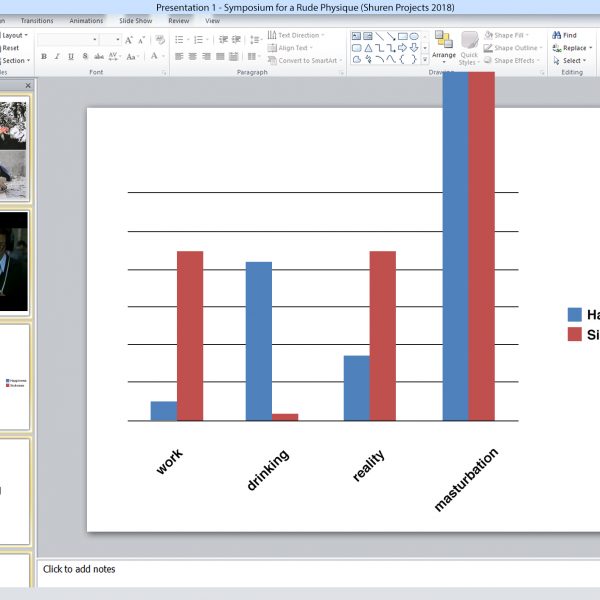Open the Select menu in Editing group

point(572,60)
